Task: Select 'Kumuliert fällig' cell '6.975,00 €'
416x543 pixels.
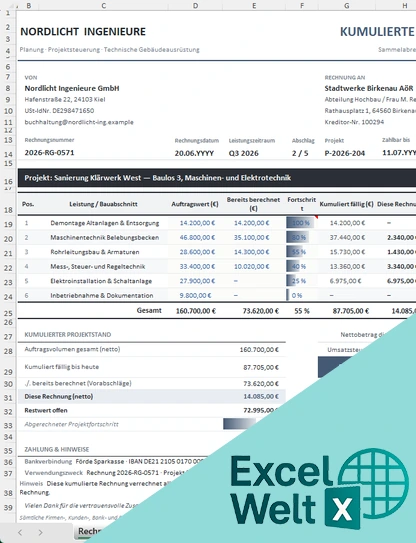Action: point(345,281)
